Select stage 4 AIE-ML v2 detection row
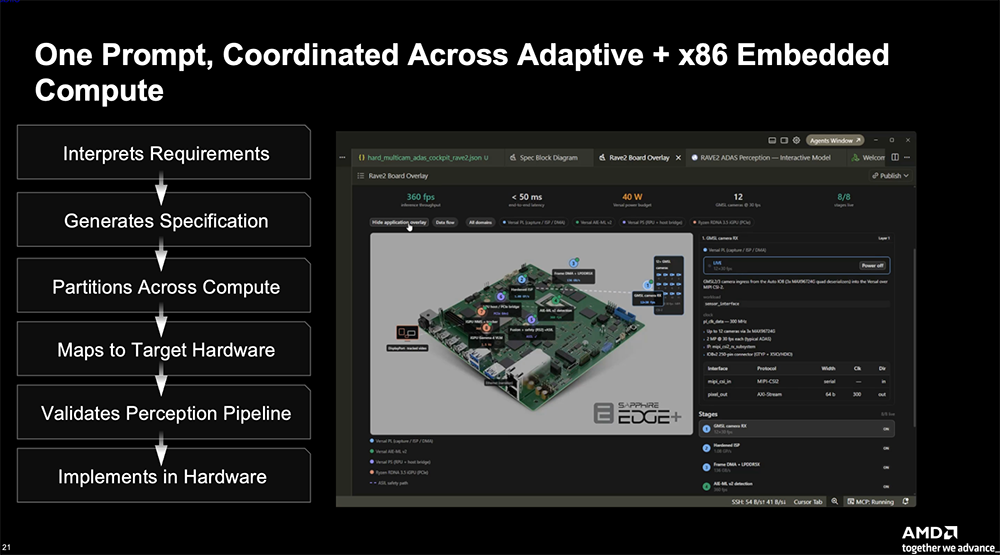This screenshot has height=555, width=1000. (796, 486)
